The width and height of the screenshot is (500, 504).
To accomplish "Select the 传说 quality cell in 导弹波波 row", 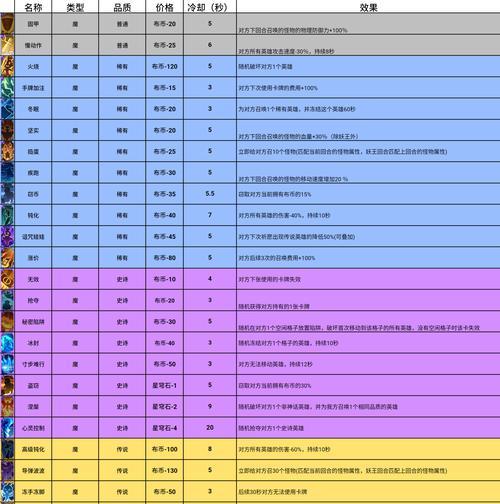I will [x=122, y=471].
